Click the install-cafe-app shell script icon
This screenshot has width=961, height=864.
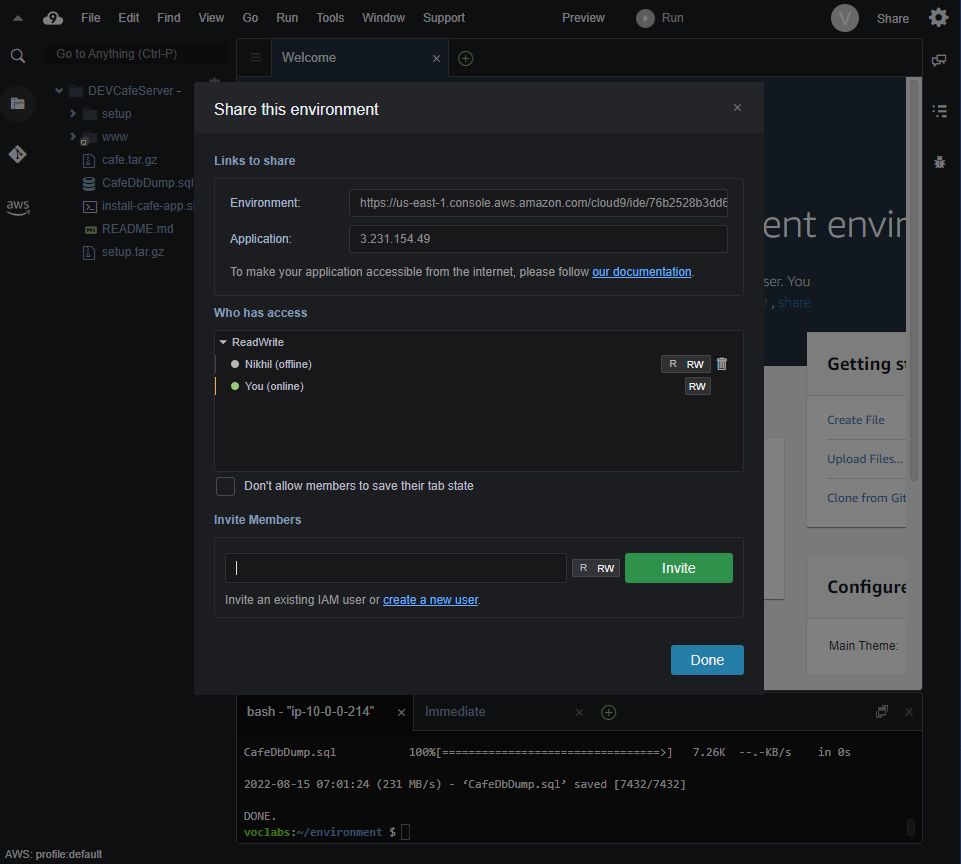89,207
